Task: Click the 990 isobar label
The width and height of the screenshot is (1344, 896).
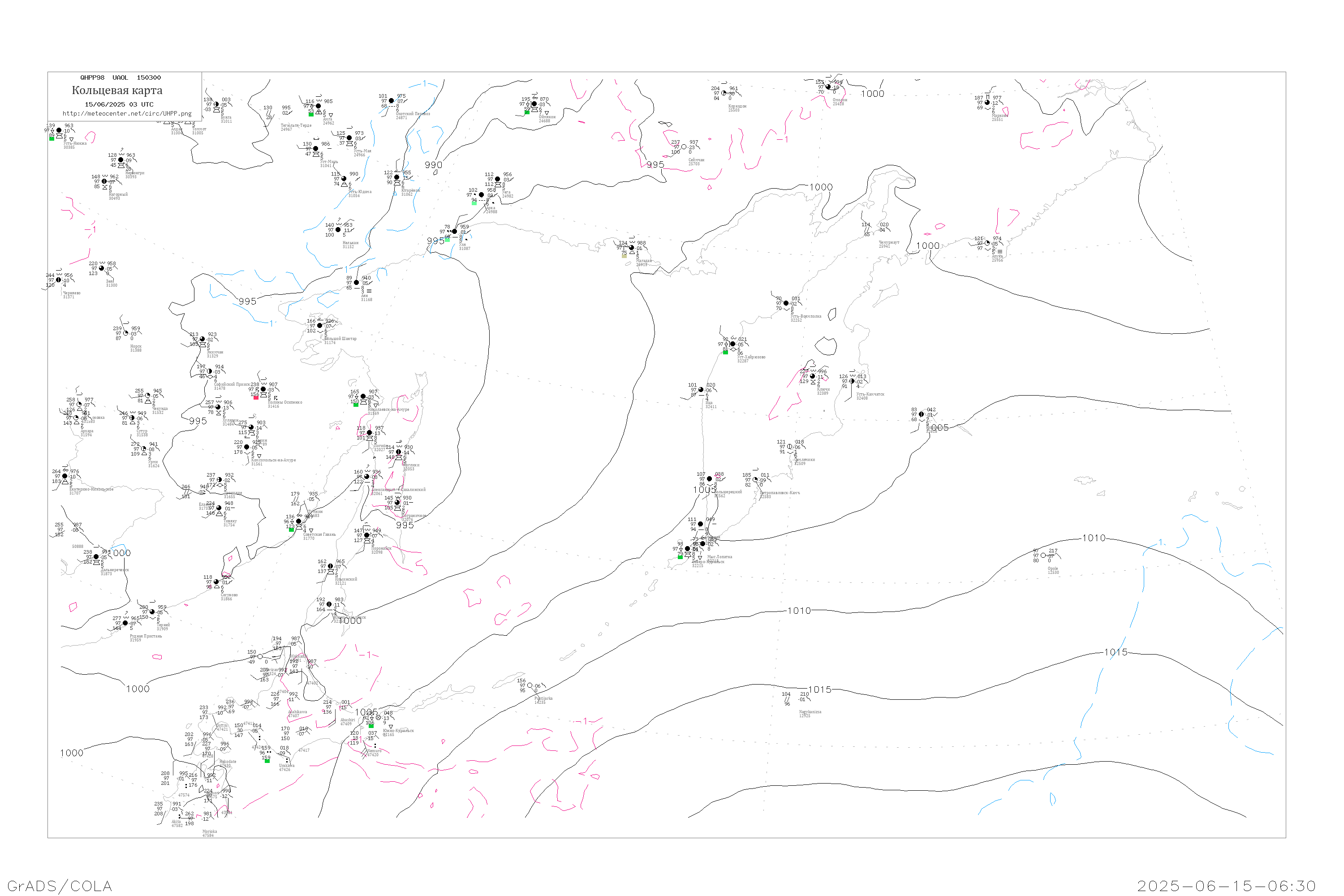Action: (433, 165)
